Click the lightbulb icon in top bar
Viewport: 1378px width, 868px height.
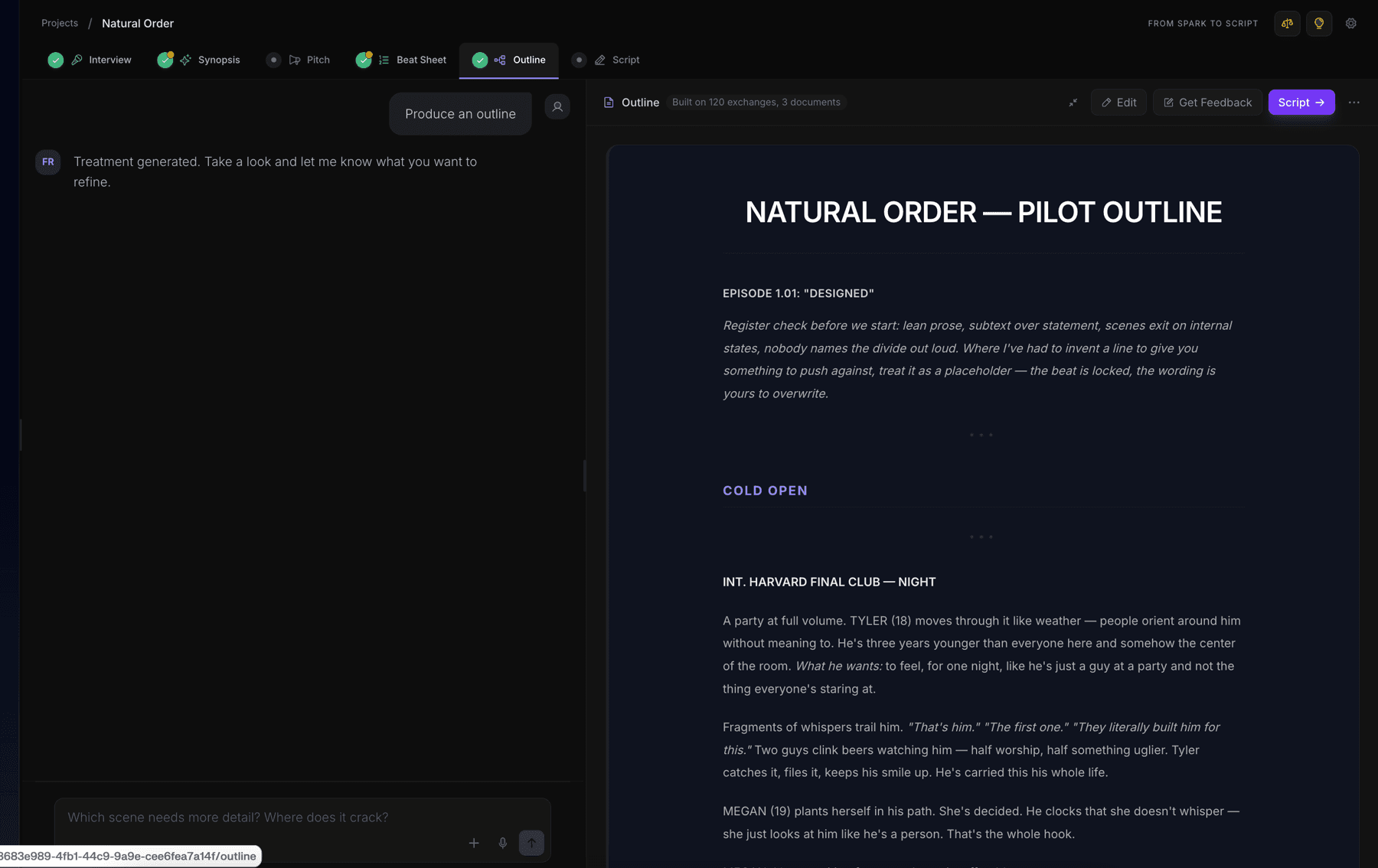point(1319,23)
